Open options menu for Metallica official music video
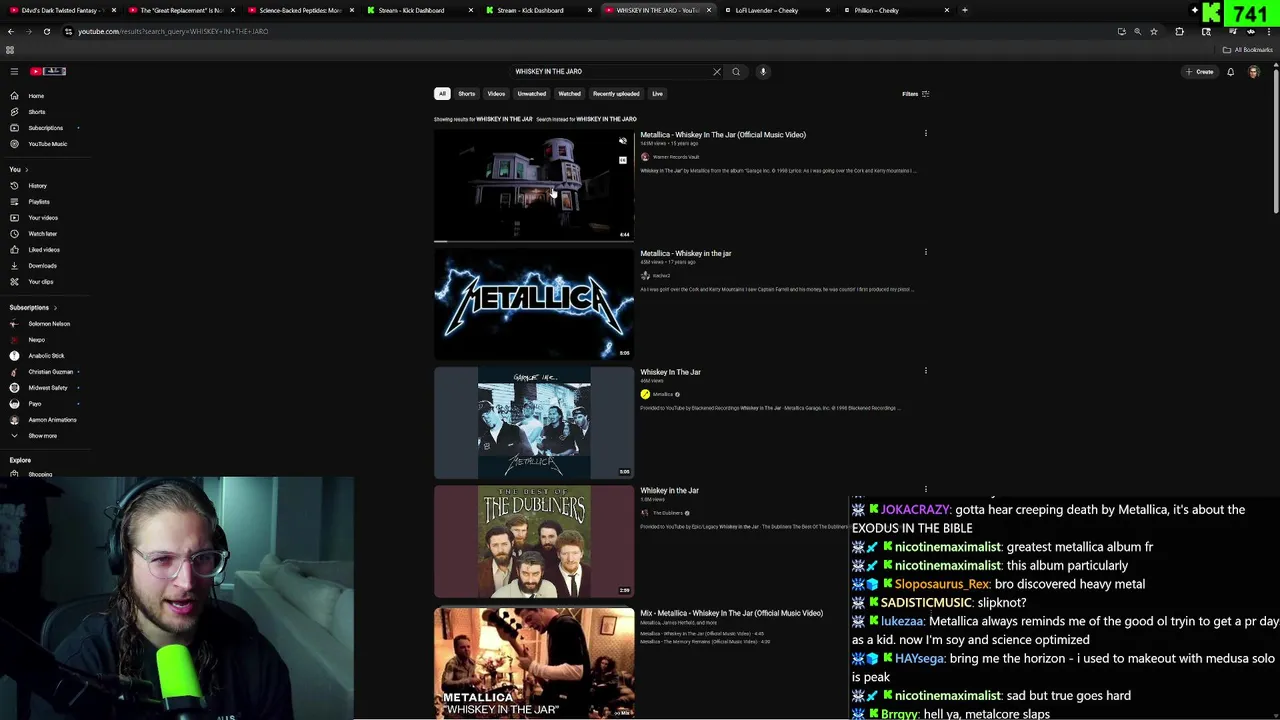 (926, 133)
